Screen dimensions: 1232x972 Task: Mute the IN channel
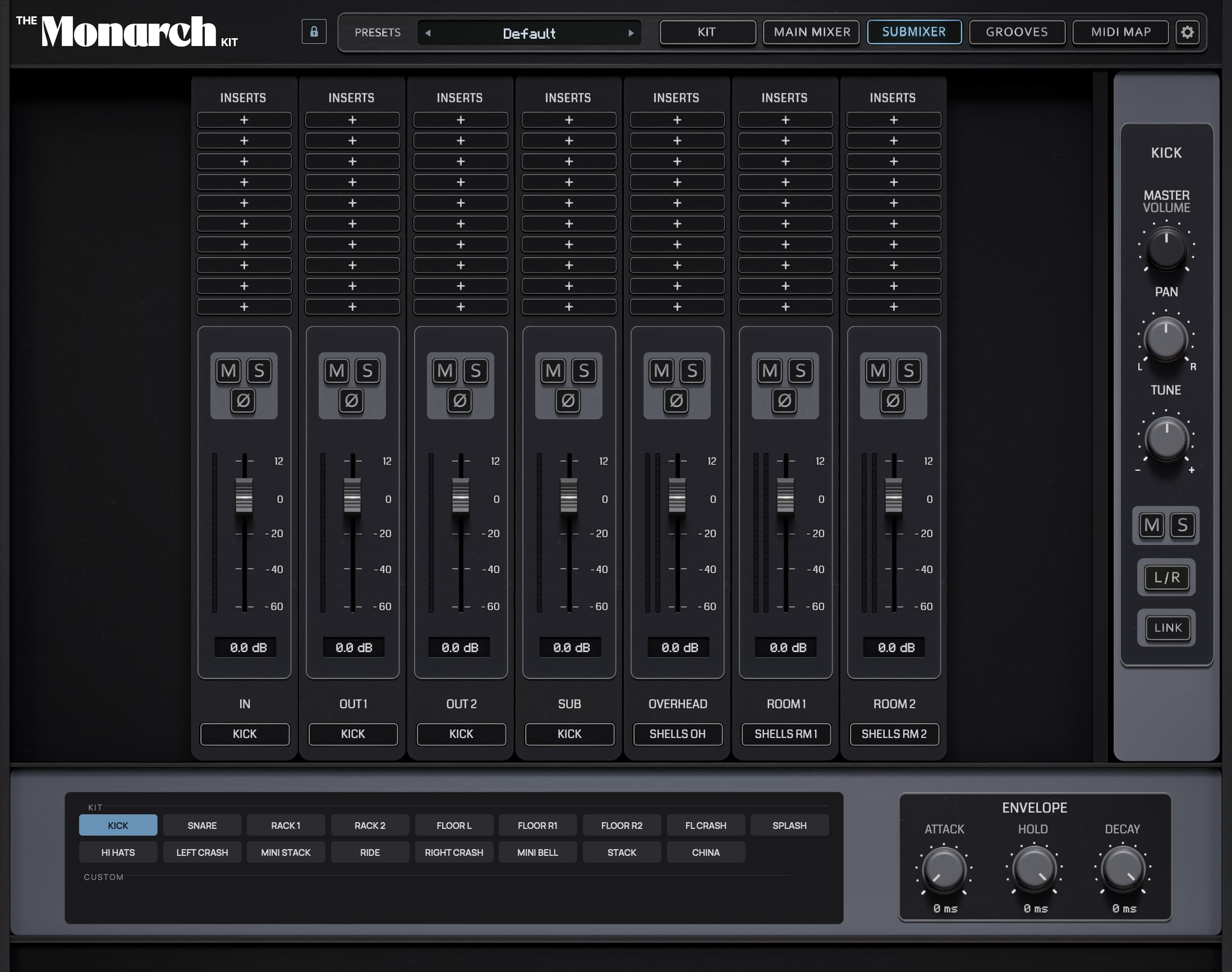click(x=229, y=371)
